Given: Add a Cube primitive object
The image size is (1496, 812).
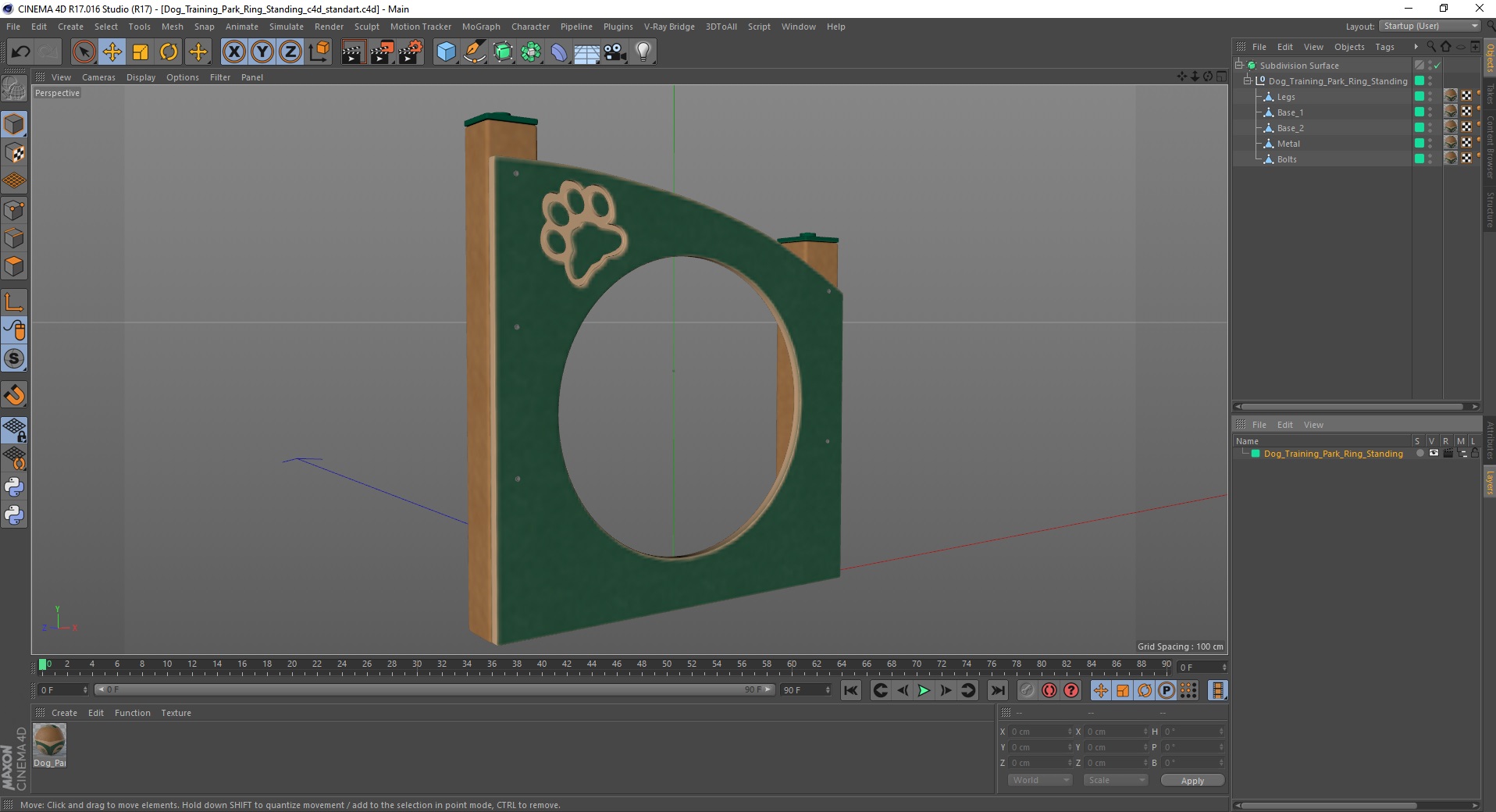Looking at the screenshot, I should pos(446,52).
